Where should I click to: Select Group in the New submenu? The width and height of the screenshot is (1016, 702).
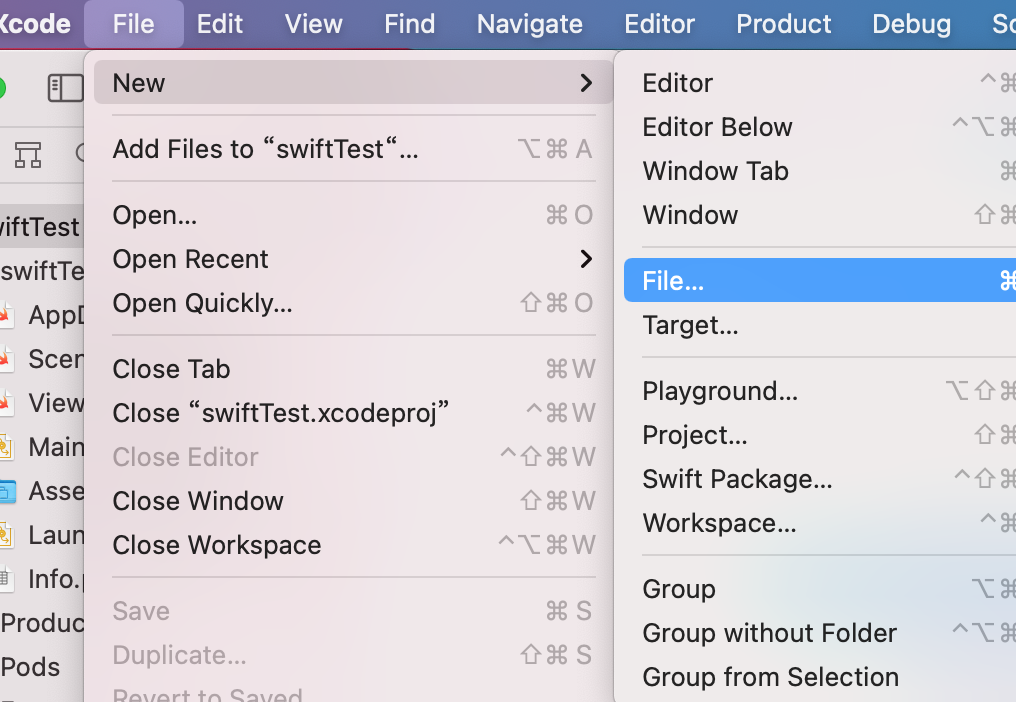pyautogui.click(x=820, y=589)
